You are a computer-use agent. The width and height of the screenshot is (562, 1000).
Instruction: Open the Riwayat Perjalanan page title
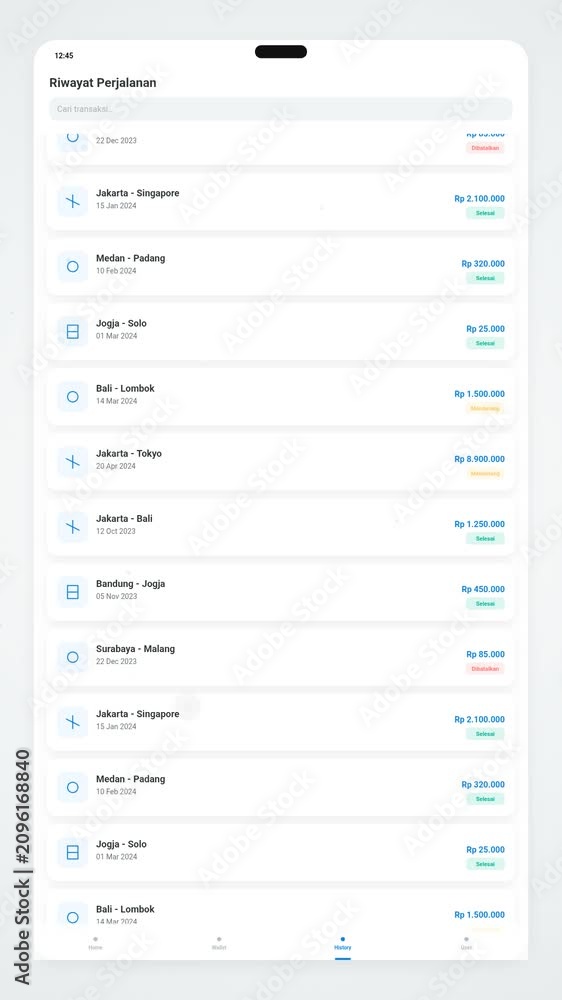tap(103, 83)
